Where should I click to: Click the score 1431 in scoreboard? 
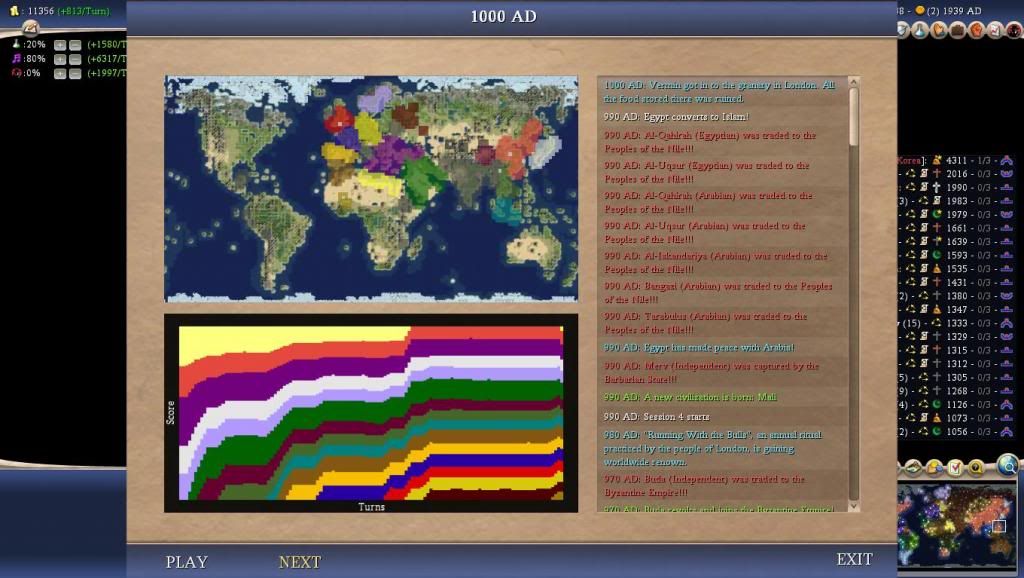coord(956,282)
